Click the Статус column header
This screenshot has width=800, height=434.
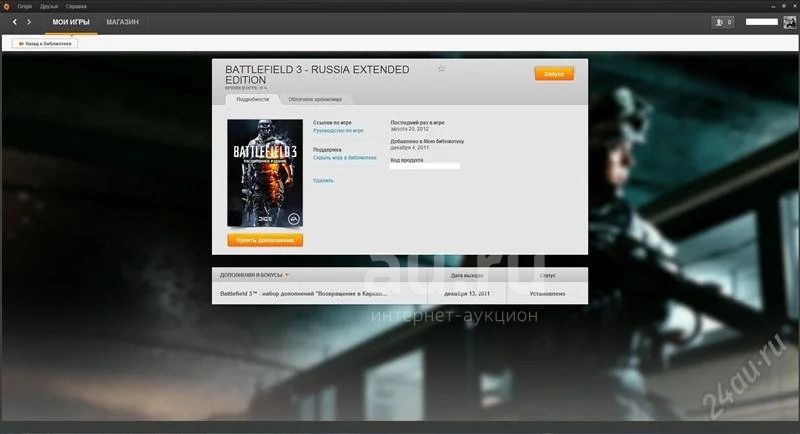pos(547,275)
